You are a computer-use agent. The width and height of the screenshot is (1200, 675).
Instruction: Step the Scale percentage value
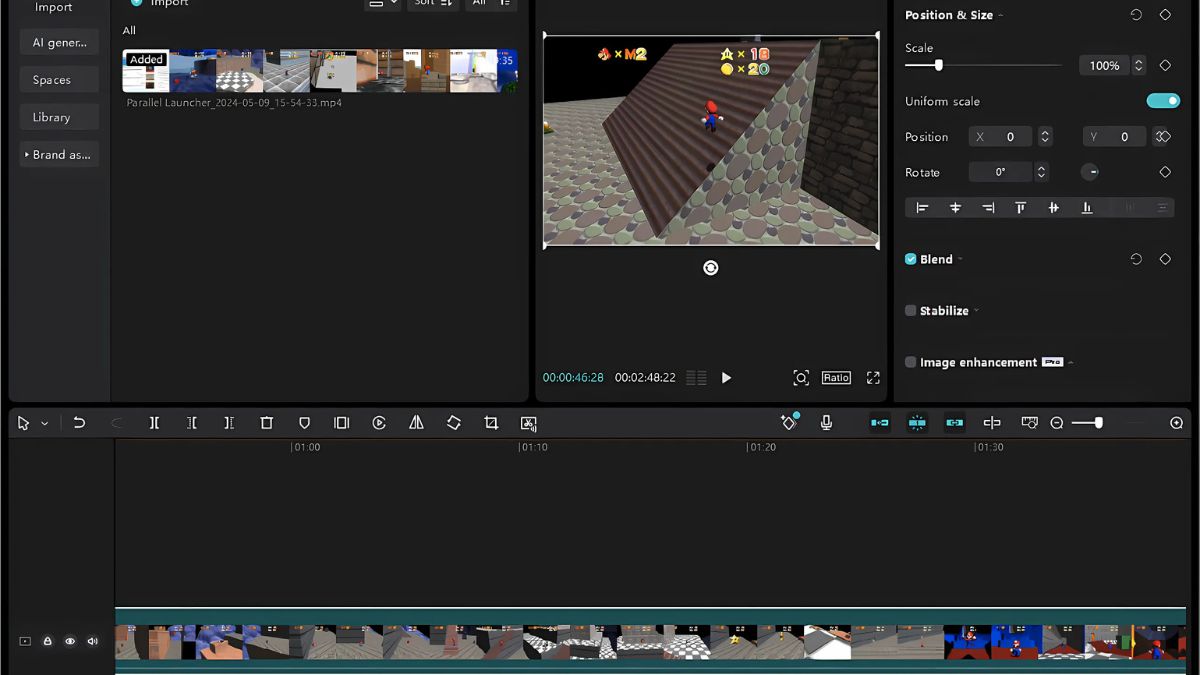1138,65
